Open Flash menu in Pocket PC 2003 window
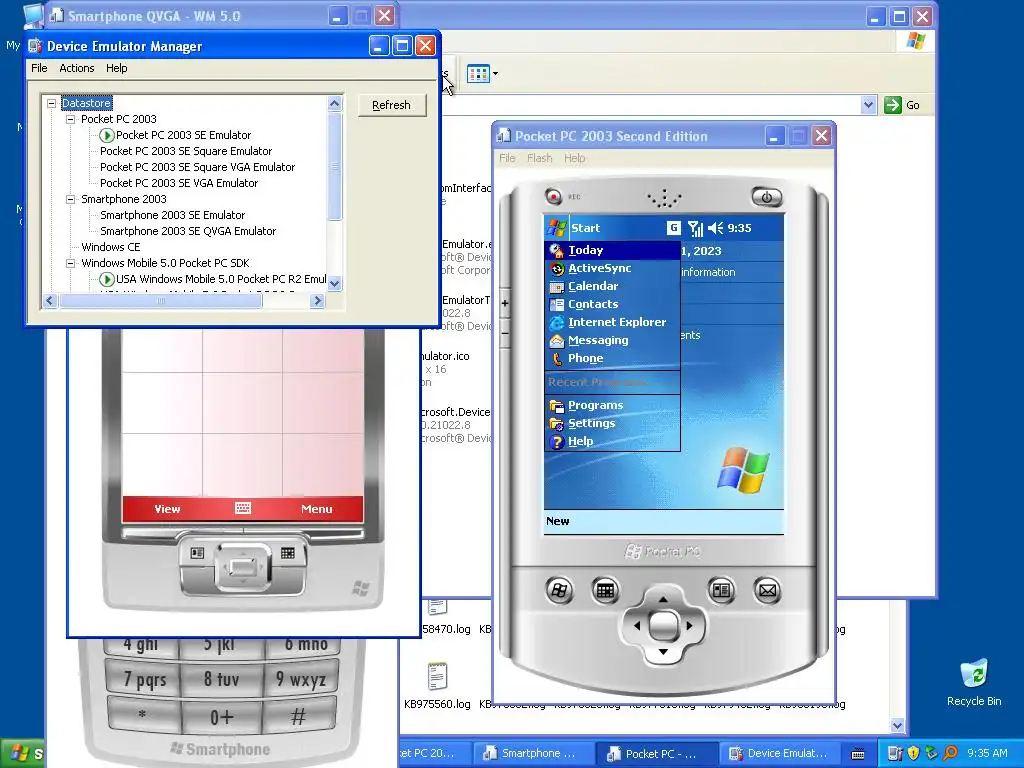 coord(540,158)
